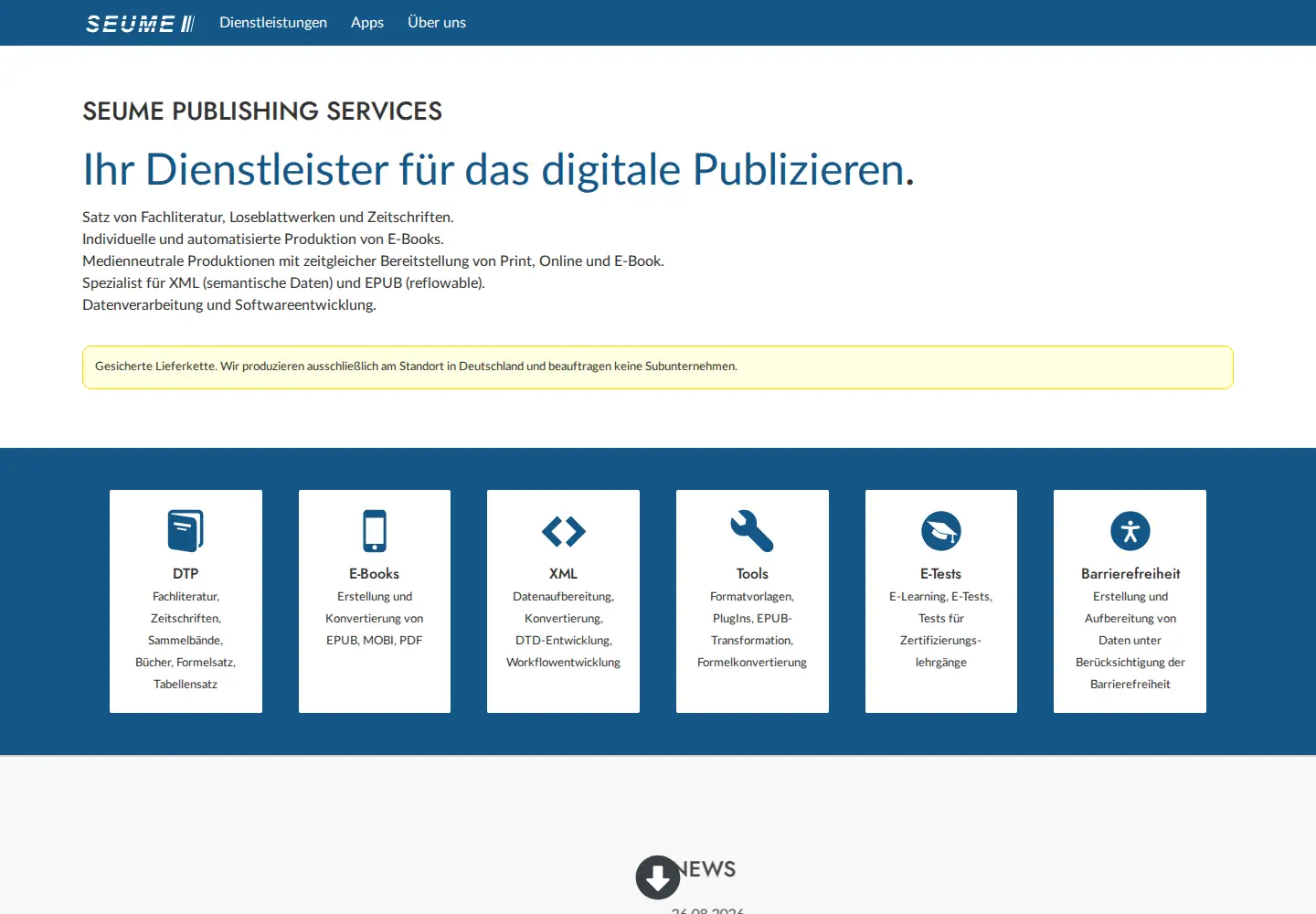
Task: Click the Barrierefreiheit accessibility icon
Action: [1130, 531]
